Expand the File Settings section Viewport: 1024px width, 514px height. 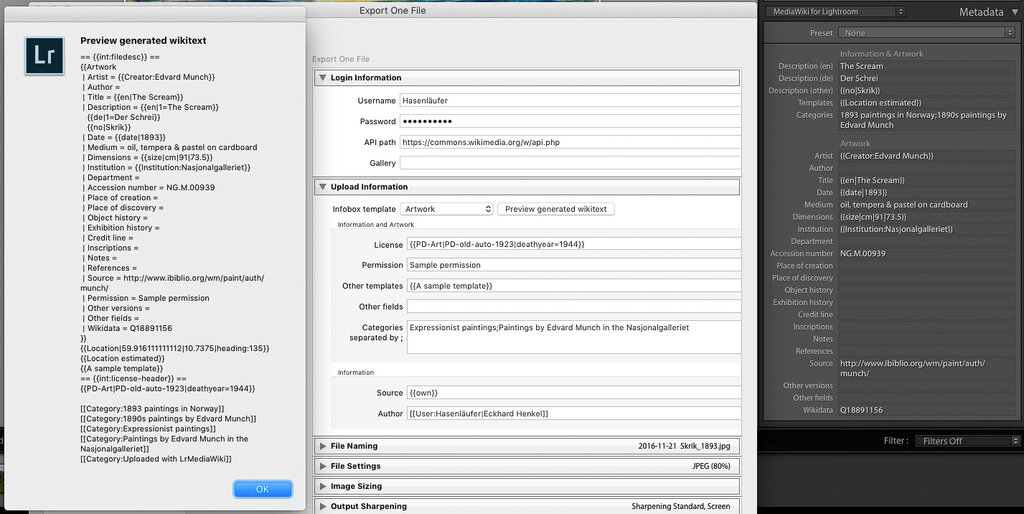(x=323, y=466)
